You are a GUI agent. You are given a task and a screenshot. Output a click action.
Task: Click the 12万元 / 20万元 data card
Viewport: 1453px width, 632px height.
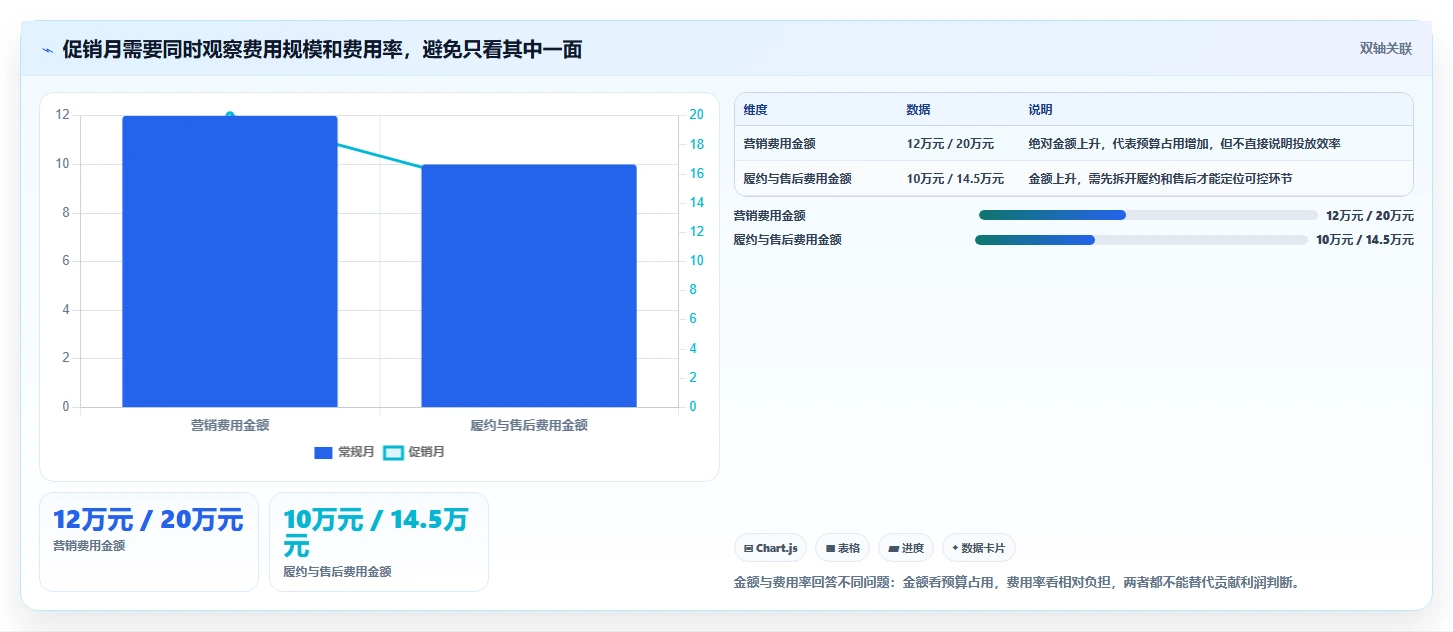(x=149, y=542)
